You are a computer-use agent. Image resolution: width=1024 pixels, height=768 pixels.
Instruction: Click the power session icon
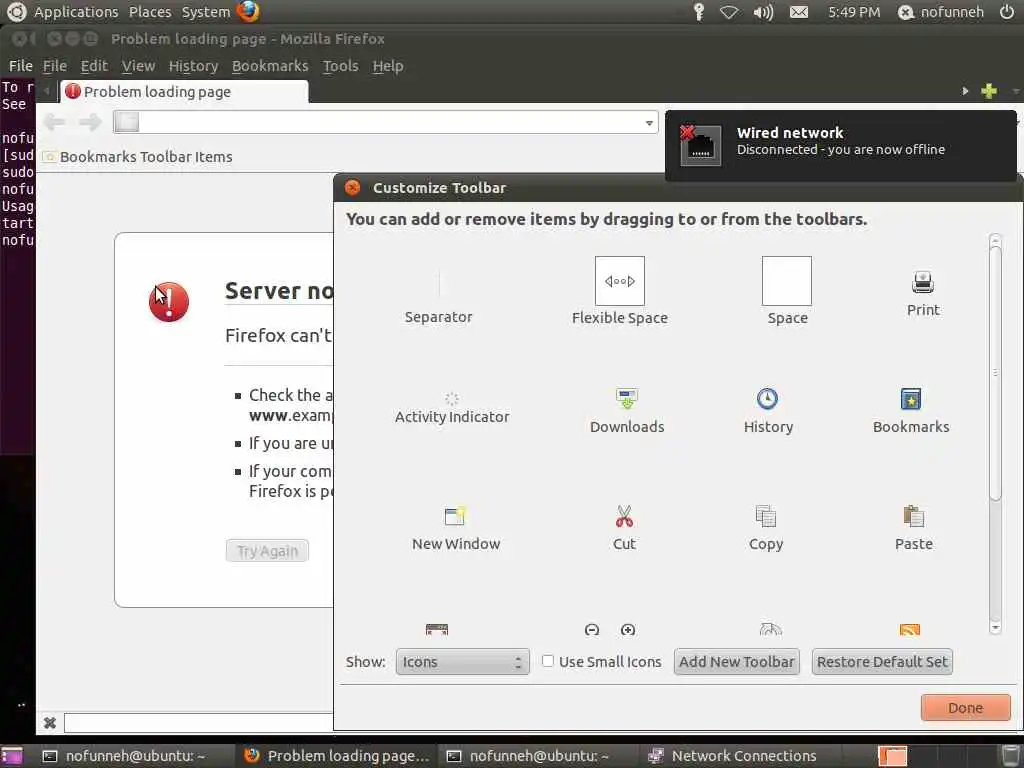1007,12
